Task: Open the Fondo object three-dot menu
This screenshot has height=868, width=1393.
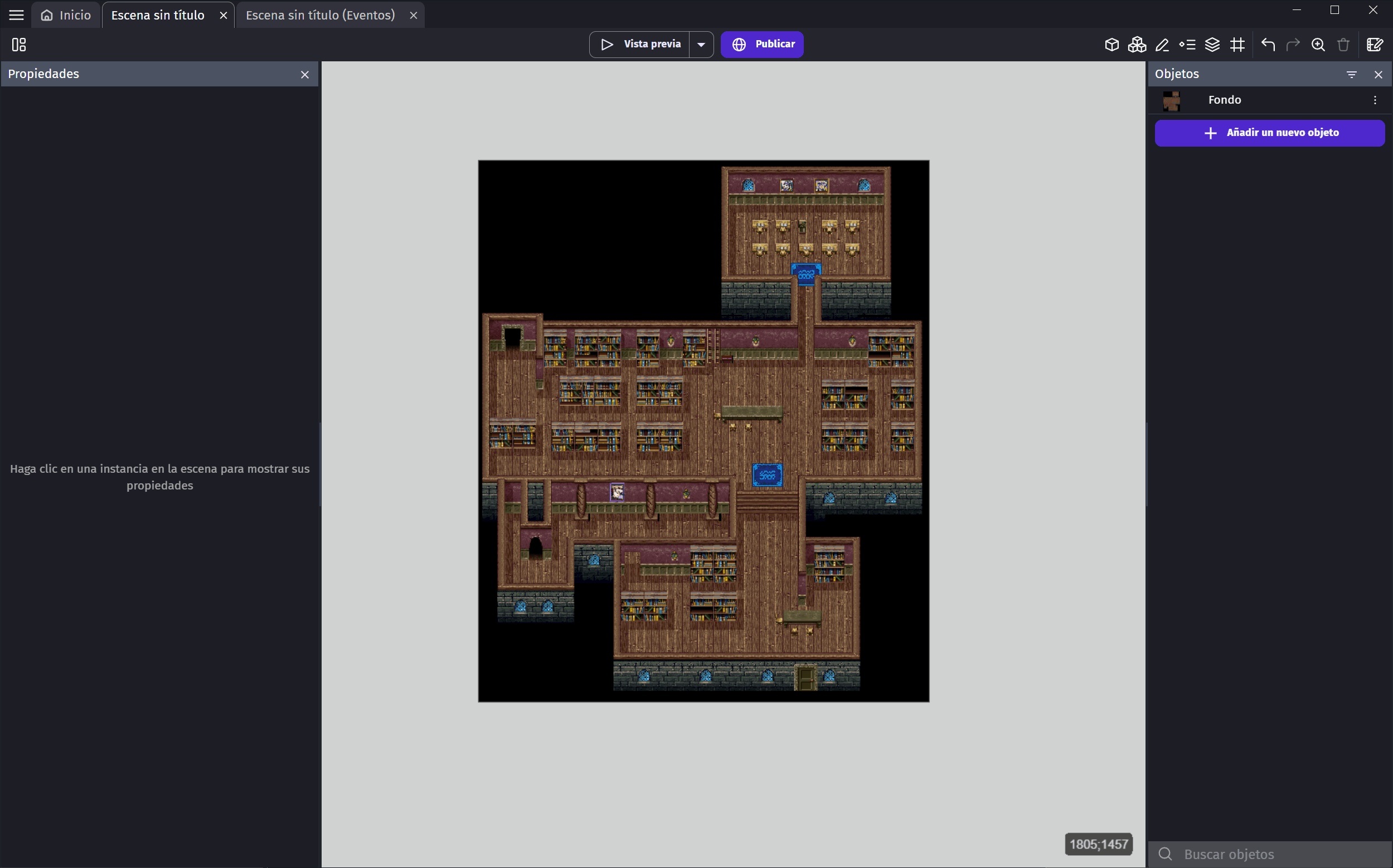Action: pos(1375,100)
